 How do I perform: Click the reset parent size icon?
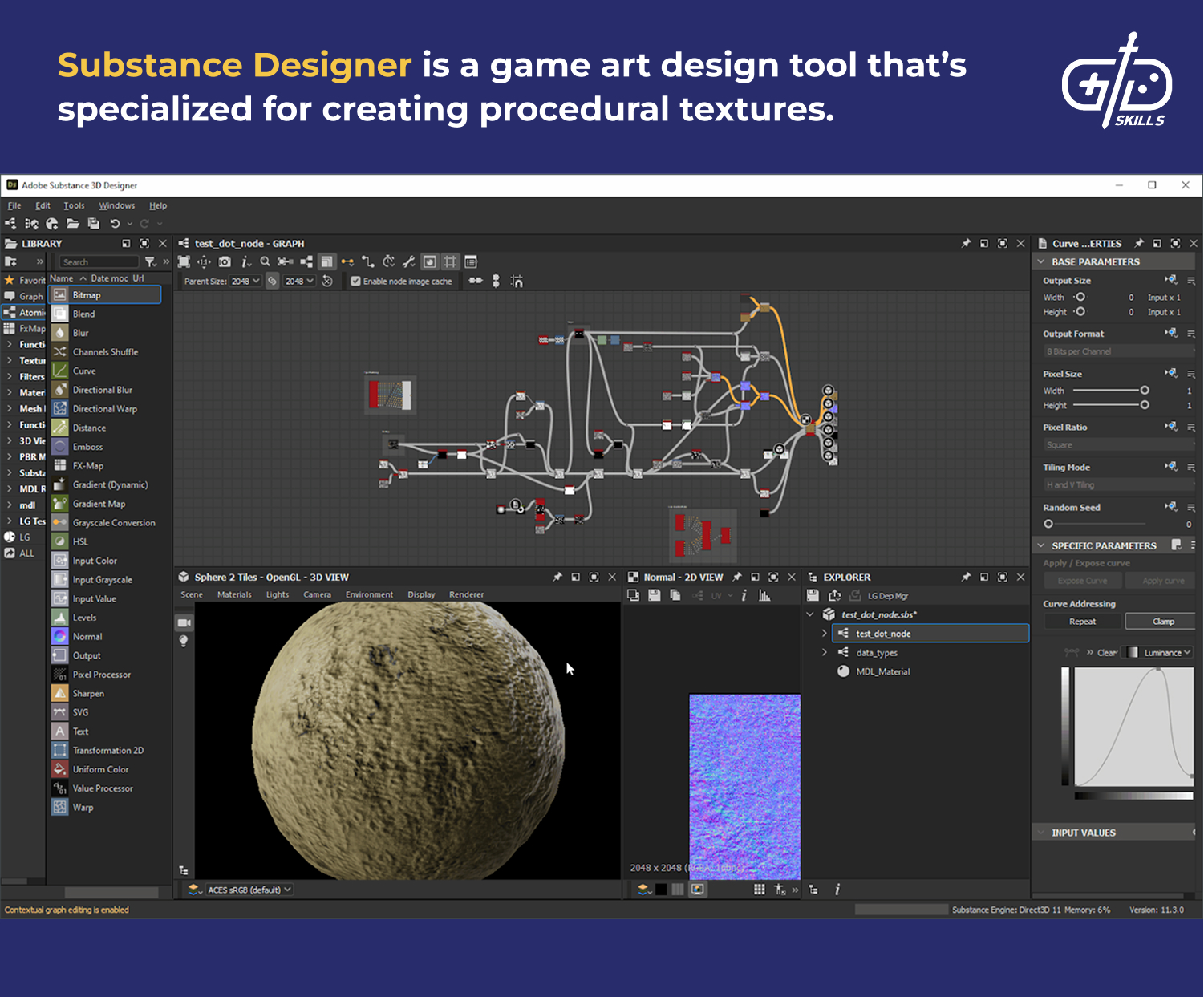point(327,282)
